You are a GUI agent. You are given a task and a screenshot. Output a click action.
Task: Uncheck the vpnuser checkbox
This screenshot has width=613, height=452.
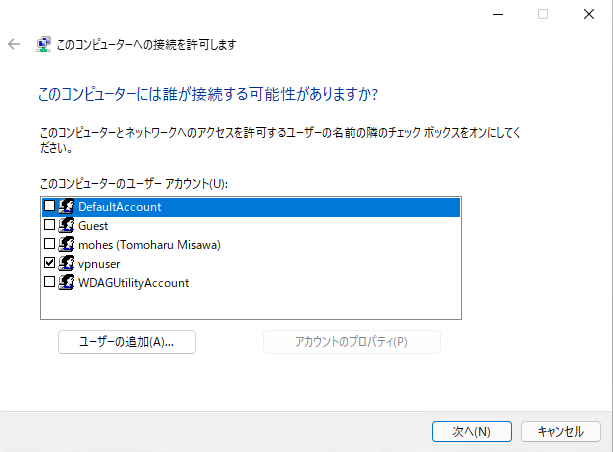pyautogui.click(x=49, y=263)
